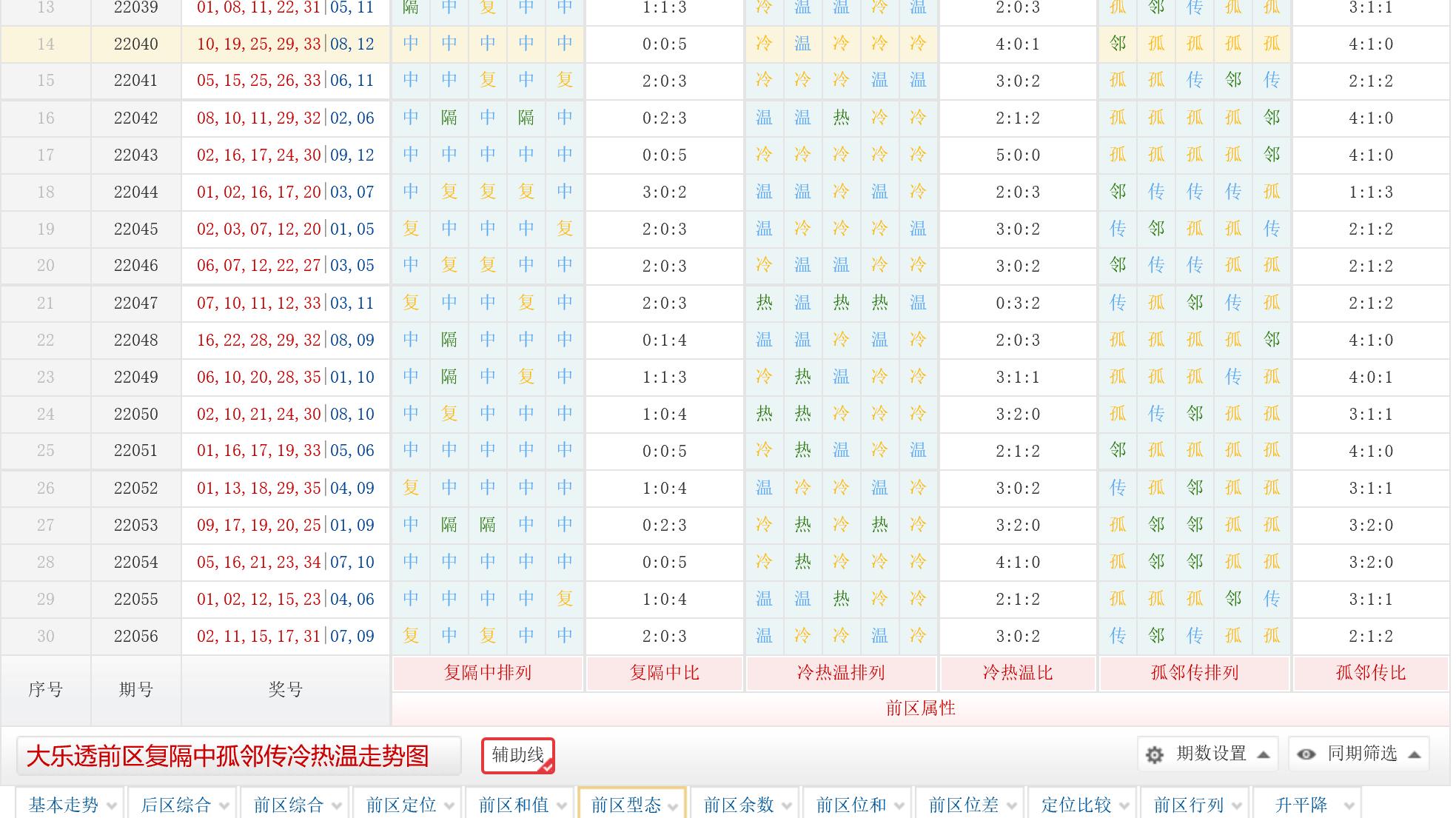Click the 冷热温排列 column header
Viewport: 1456px width, 818px height.
(x=841, y=673)
